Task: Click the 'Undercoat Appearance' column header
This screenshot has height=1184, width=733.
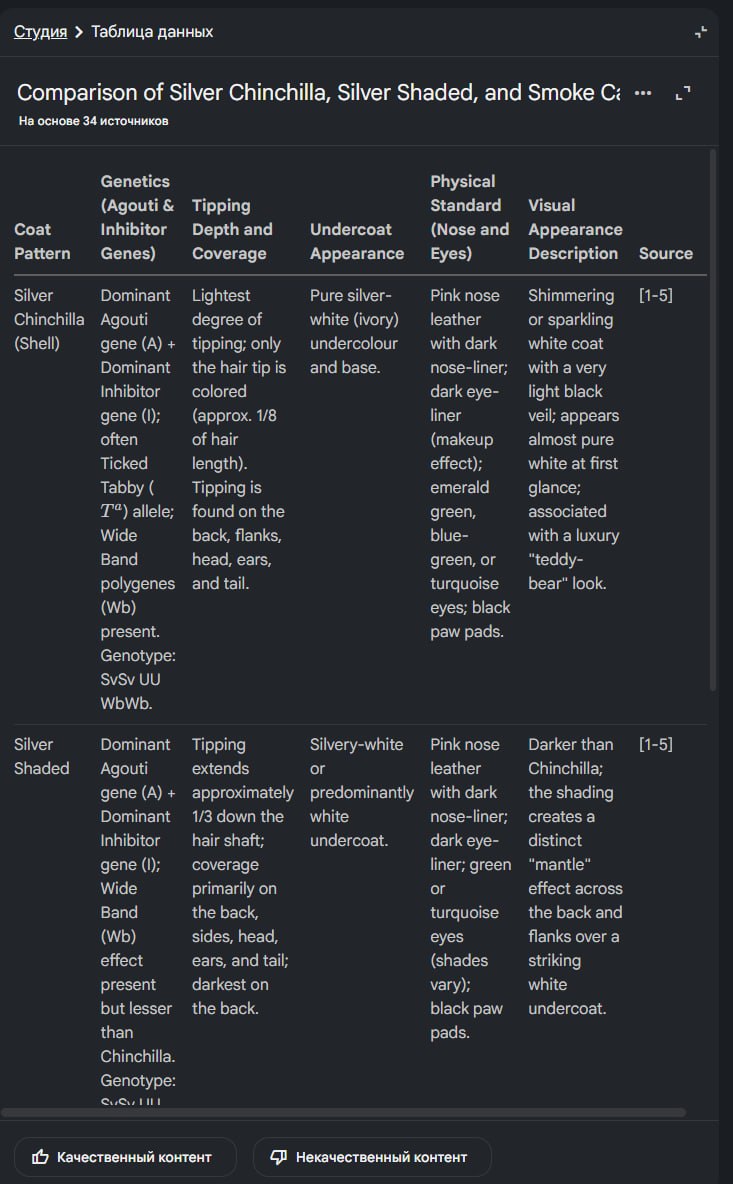Action: click(x=356, y=241)
